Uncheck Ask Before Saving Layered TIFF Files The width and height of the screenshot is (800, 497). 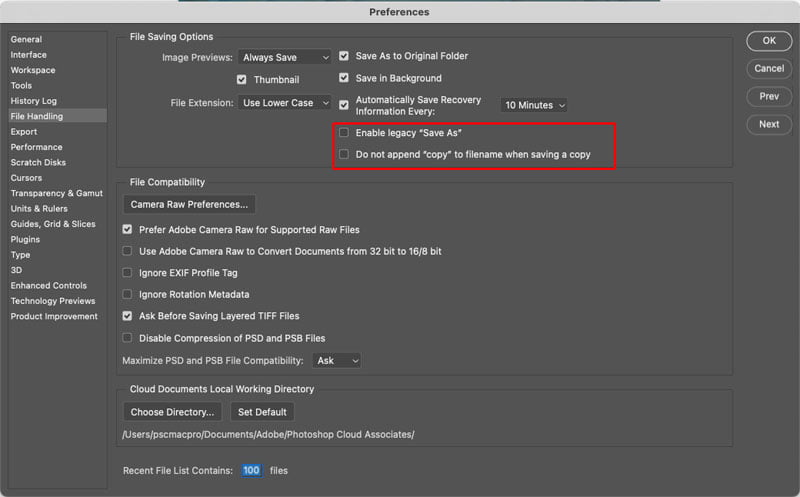pos(127,316)
